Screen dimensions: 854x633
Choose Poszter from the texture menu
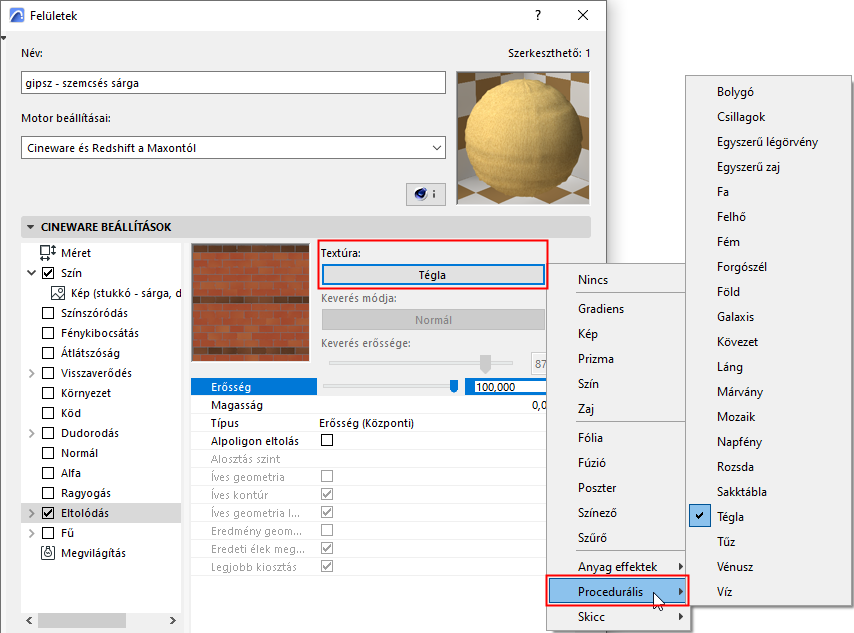coord(597,488)
